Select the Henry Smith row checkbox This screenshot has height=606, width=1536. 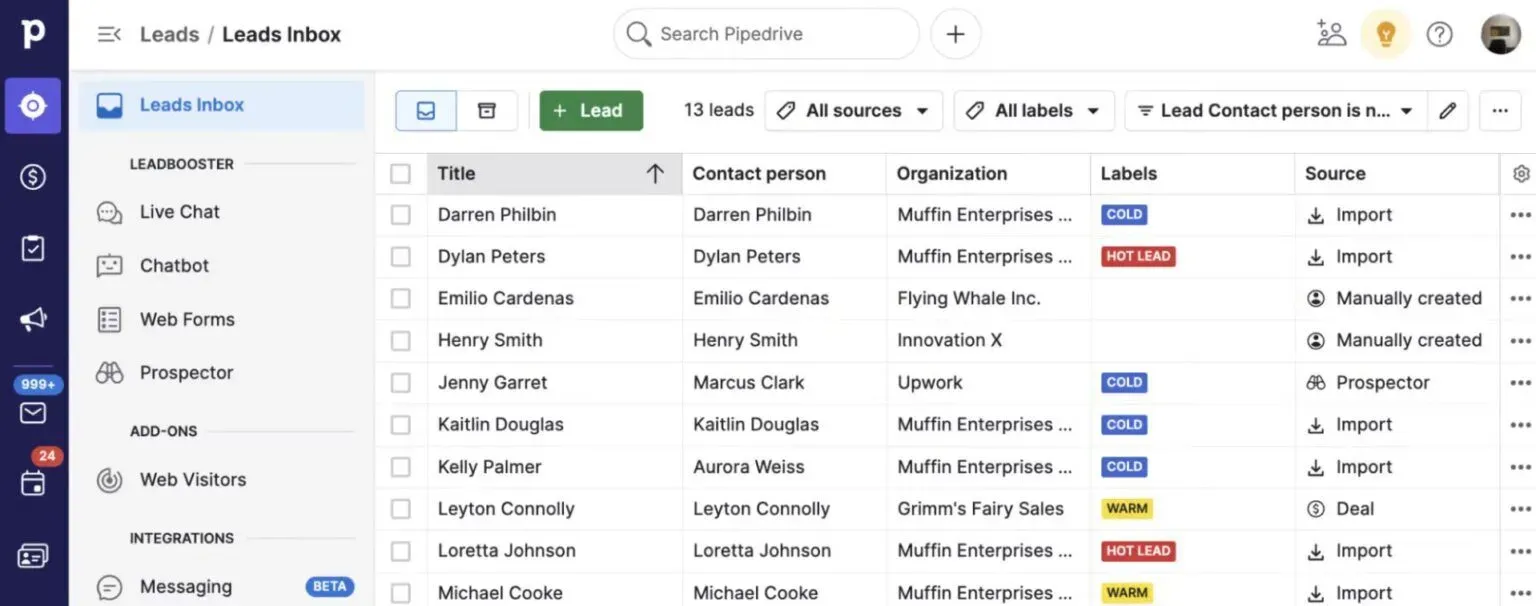tap(401, 341)
